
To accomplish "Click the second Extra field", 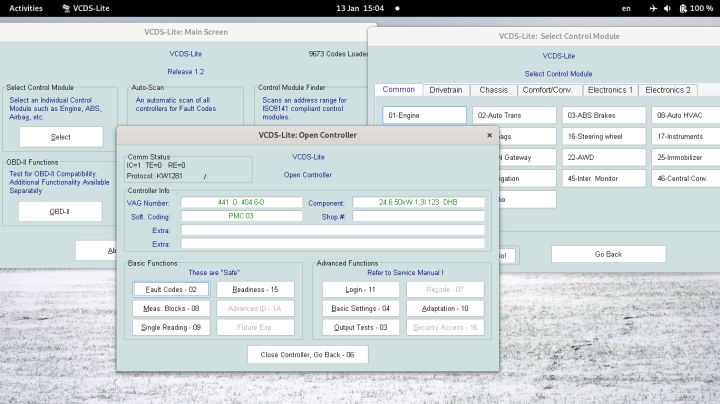I will [332, 244].
